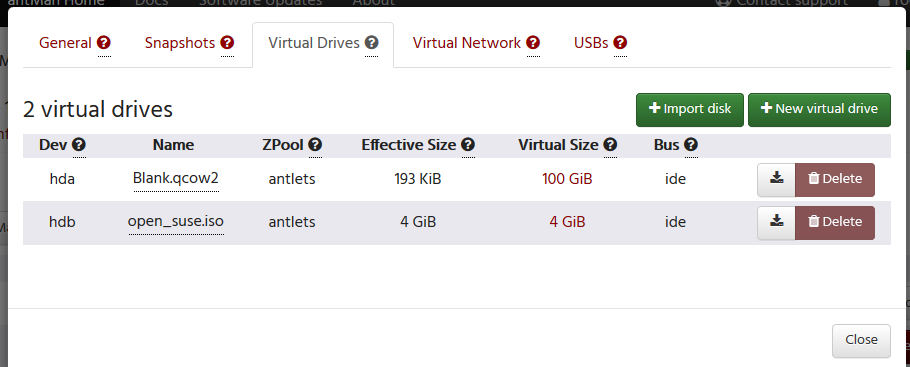The height and width of the screenshot is (367, 910).
Task: Click the help icon next to USBs
Action: tap(620, 43)
